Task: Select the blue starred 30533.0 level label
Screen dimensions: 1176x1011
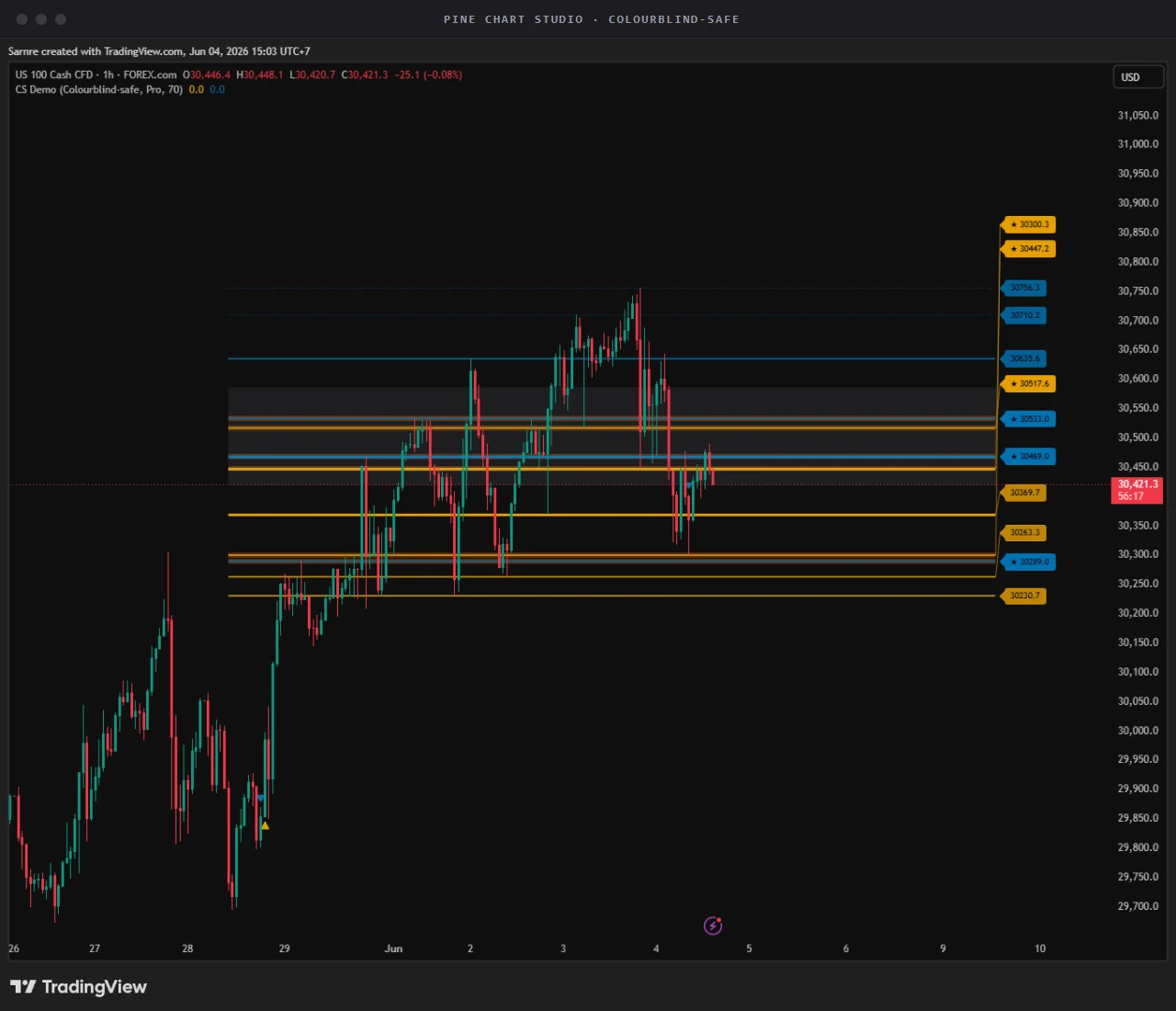Action: 1028,419
